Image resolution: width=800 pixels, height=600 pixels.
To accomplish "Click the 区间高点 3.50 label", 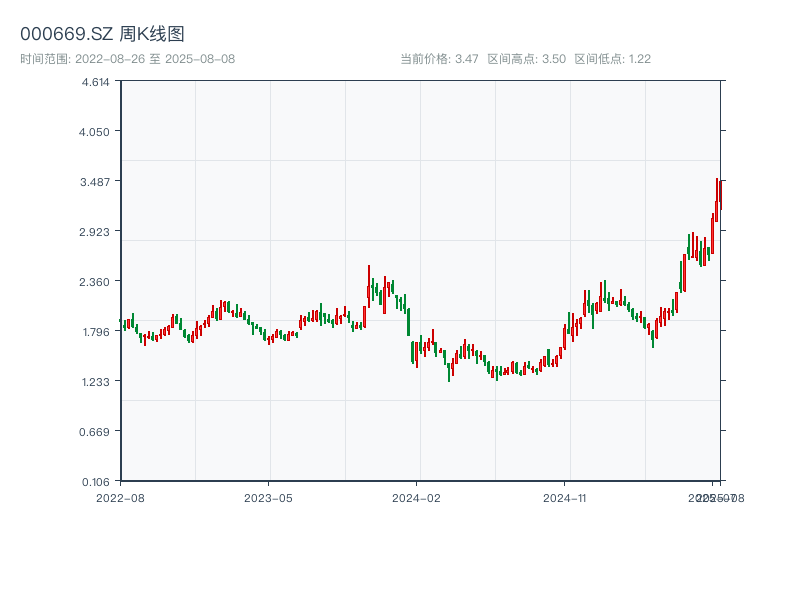I will (x=526, y=59).
